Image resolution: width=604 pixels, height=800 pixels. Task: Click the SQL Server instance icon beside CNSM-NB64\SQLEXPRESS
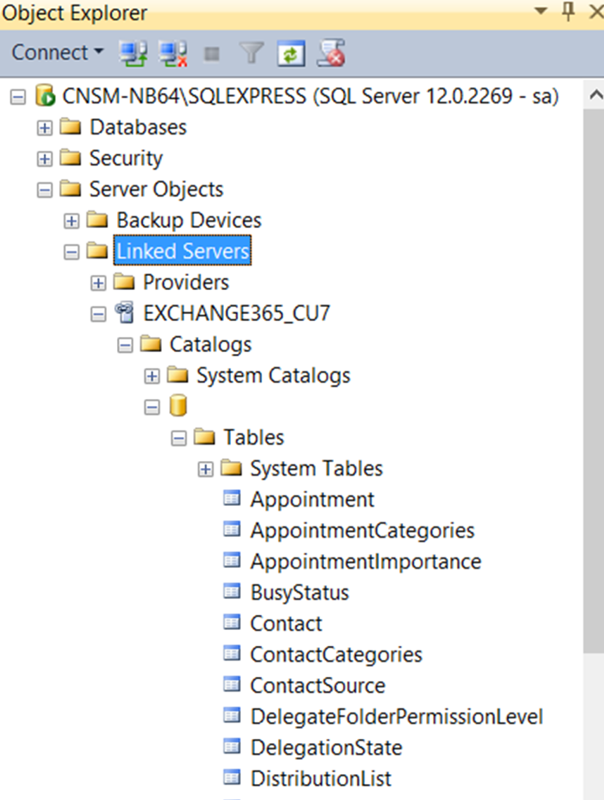pos(44,97)
